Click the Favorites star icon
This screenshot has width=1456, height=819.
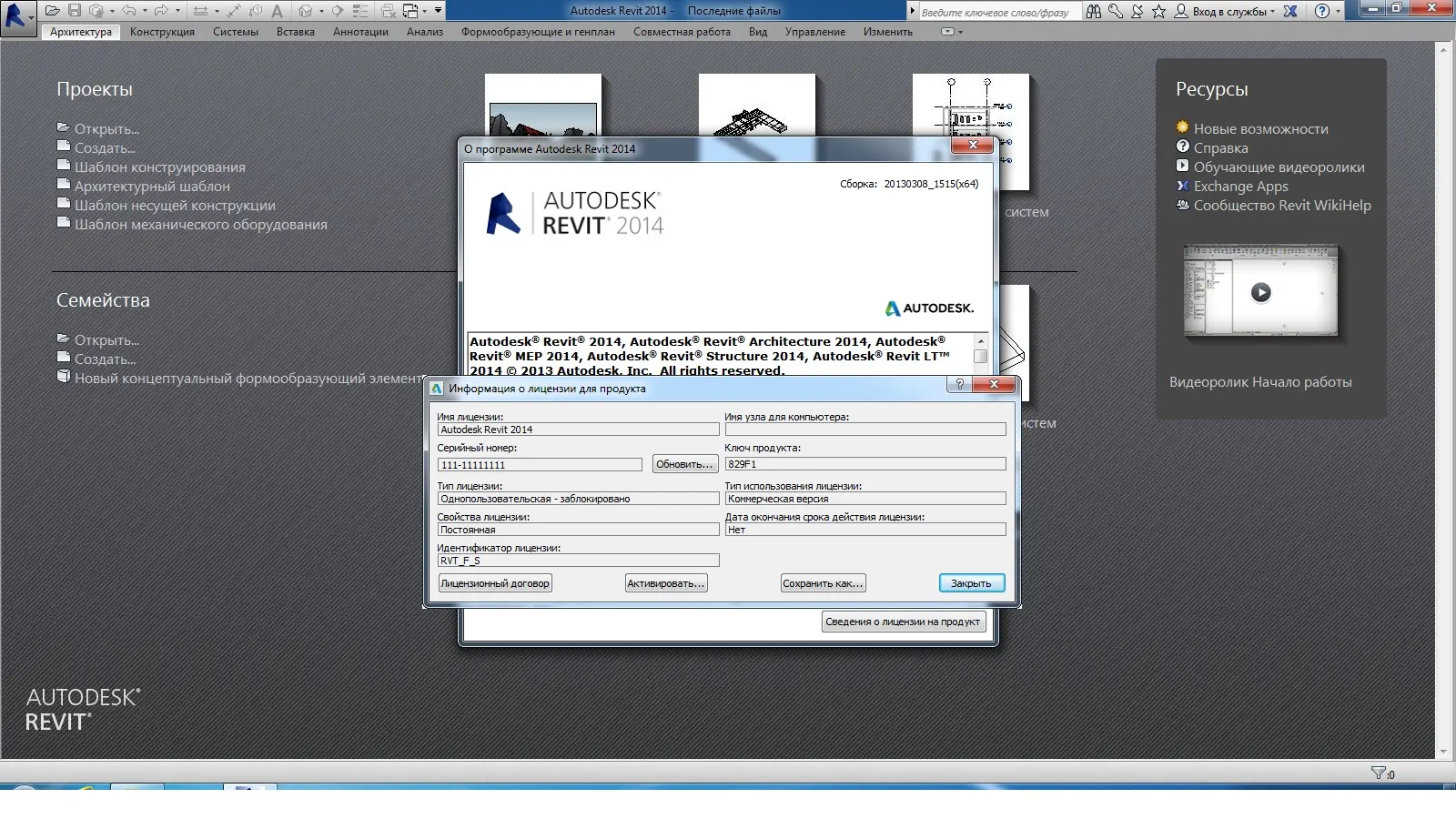click(x=1158, y=11)
